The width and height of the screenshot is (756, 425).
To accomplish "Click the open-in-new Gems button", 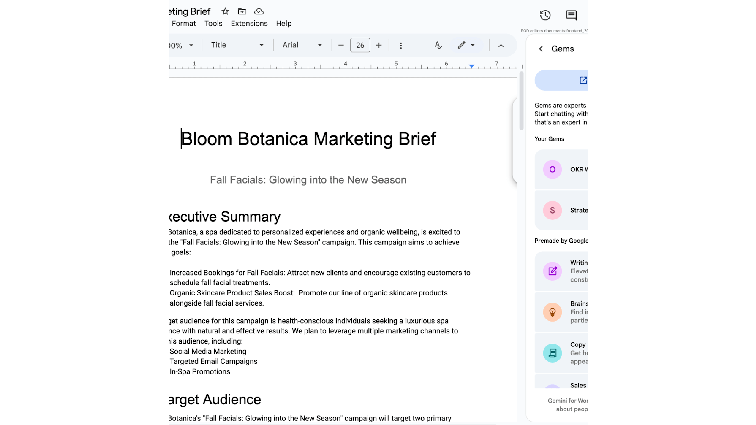I will (x=562, y=81).
